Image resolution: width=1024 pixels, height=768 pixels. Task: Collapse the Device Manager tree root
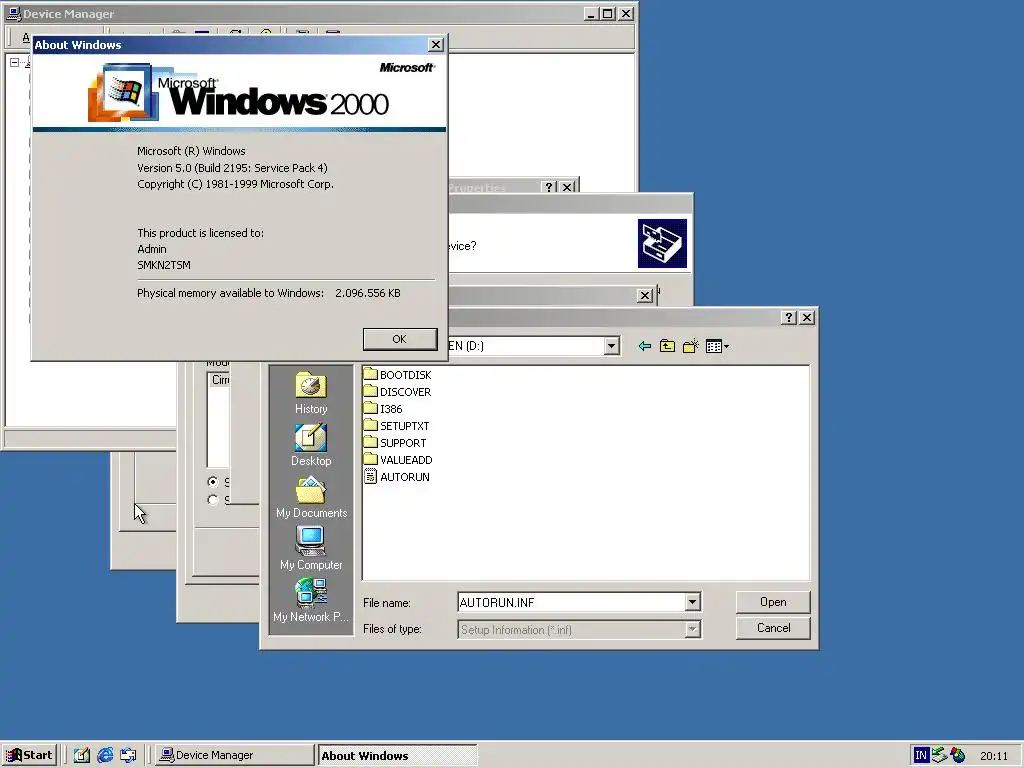pyautogui.click(x=14, y=63)
